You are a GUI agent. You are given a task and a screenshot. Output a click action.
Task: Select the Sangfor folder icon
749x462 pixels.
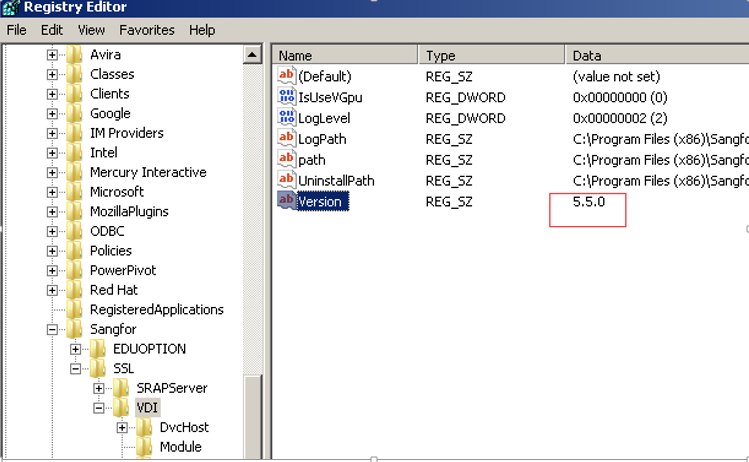coord(74,329)
